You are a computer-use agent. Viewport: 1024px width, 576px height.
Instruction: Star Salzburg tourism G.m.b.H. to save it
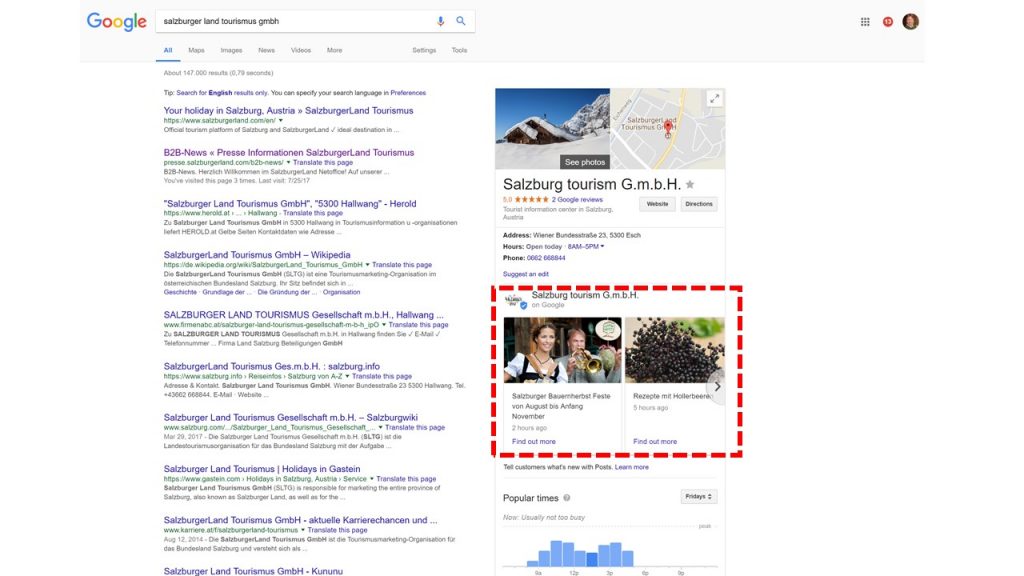click(x=690, y=185)
